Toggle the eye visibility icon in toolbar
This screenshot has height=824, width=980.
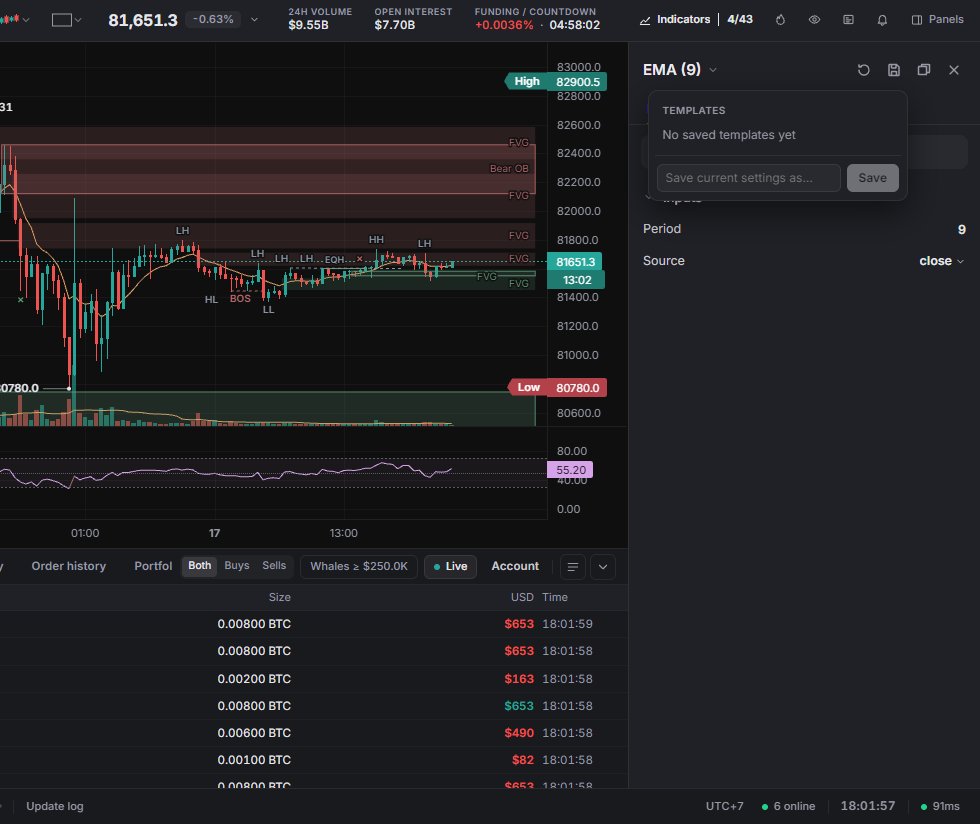point(814,20)
